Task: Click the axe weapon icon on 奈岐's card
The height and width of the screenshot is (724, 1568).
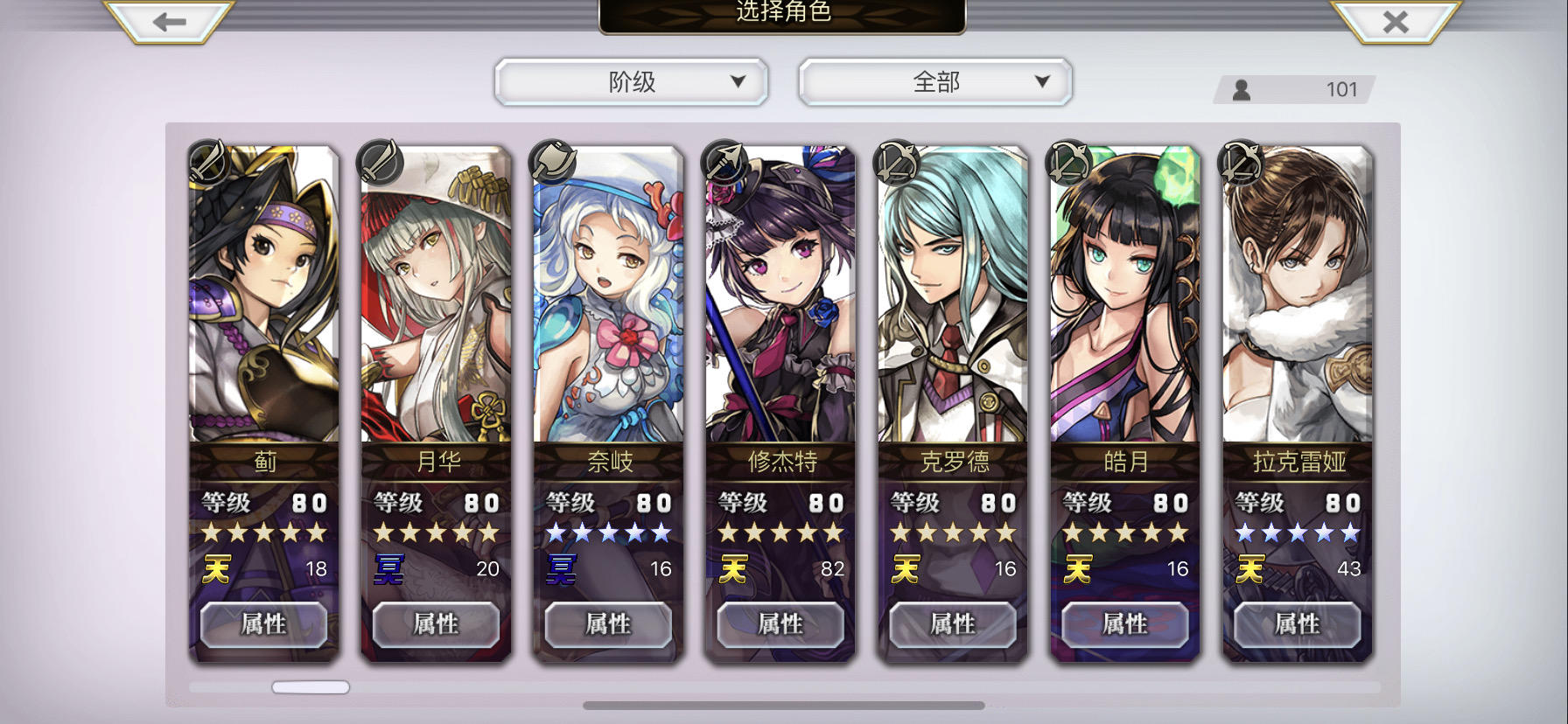Action: (x=553, y=162)
